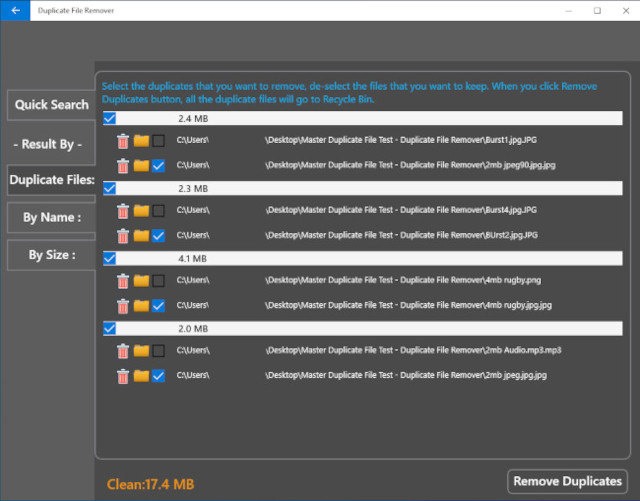Click the 4.1 MB group size label
Screen dimensions: 640x501
[x=192, y=258]
